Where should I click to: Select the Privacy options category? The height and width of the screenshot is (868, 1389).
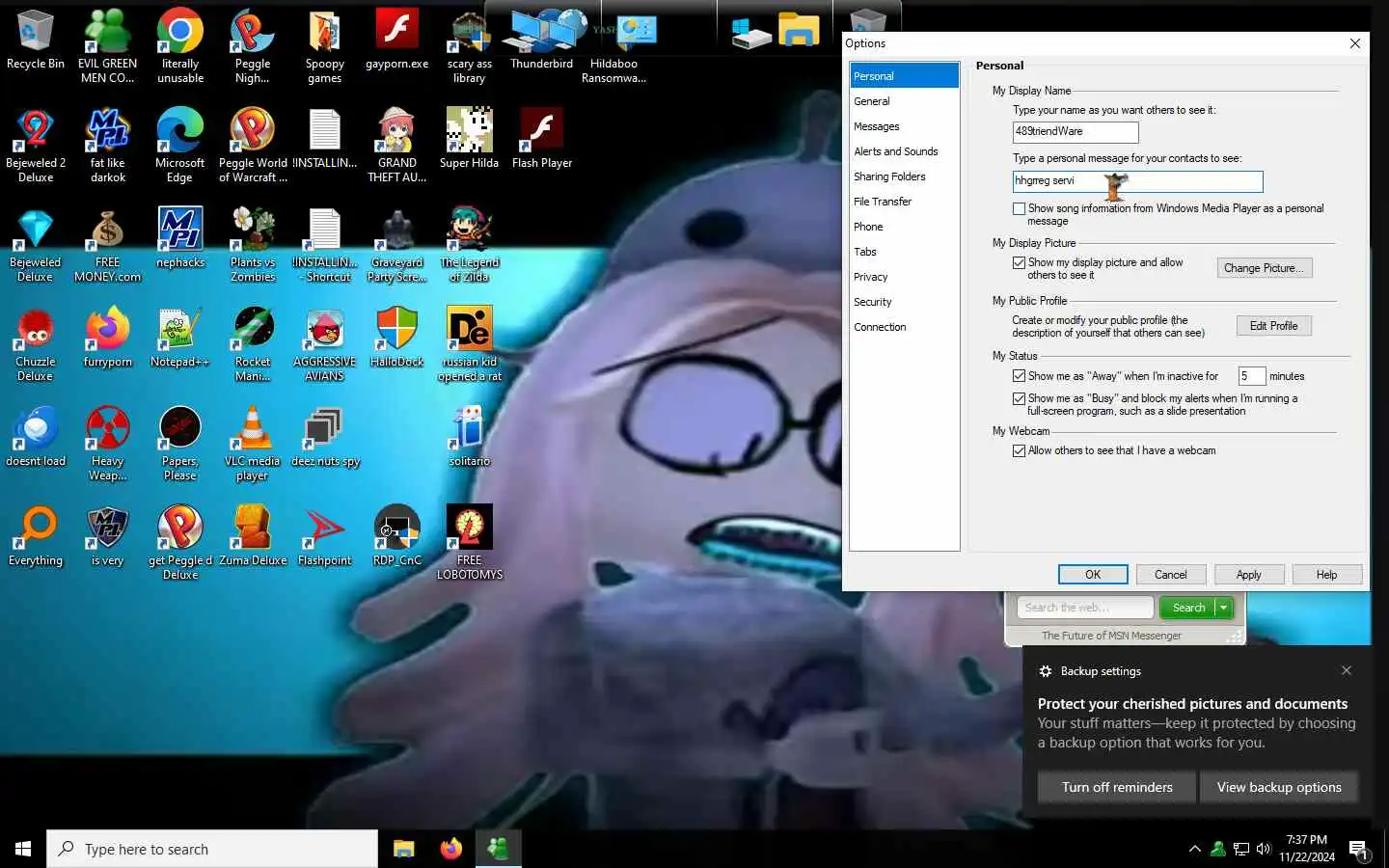(904, 277)
